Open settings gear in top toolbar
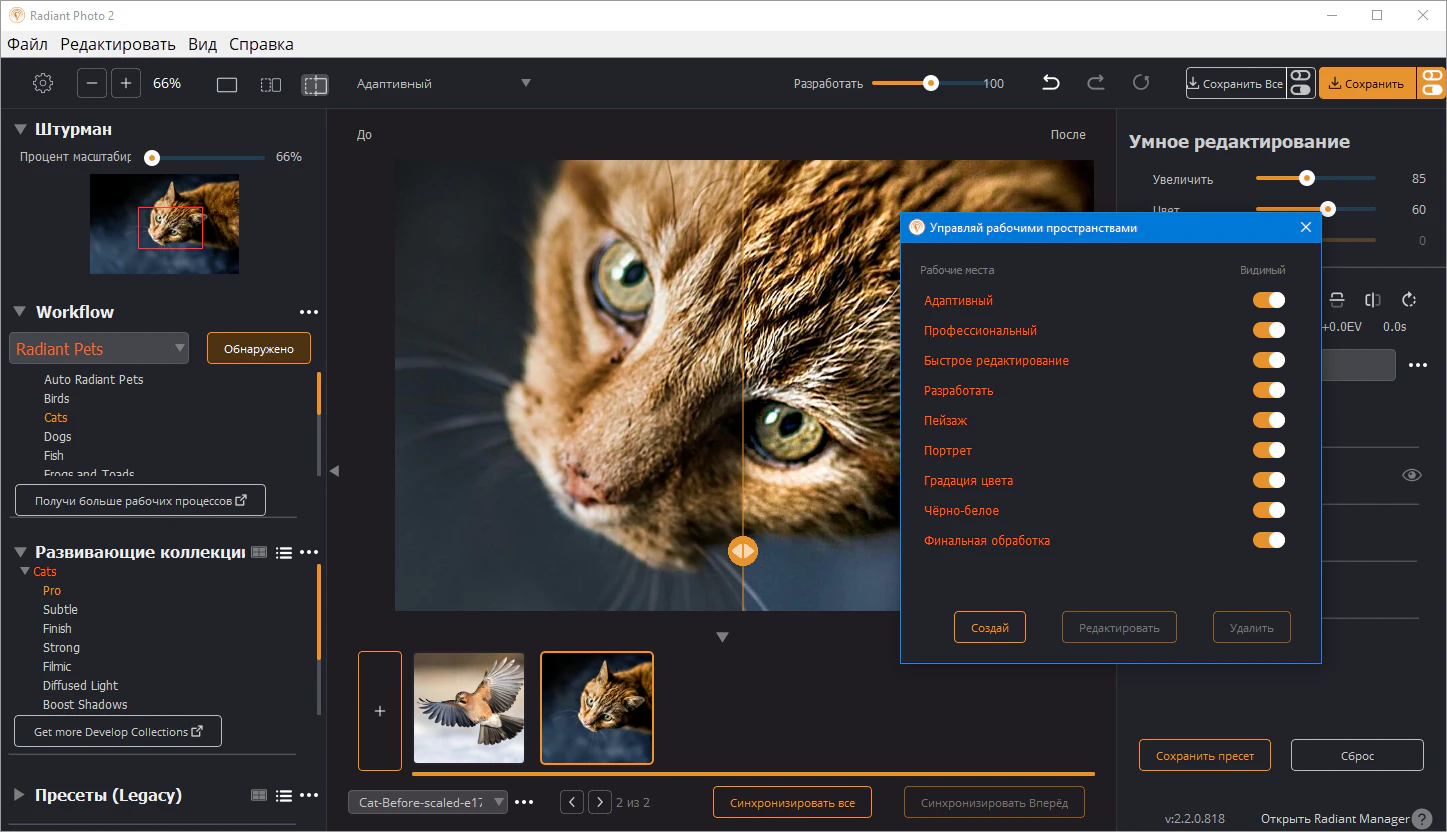1447x832 pixels. tap(43, 83)
